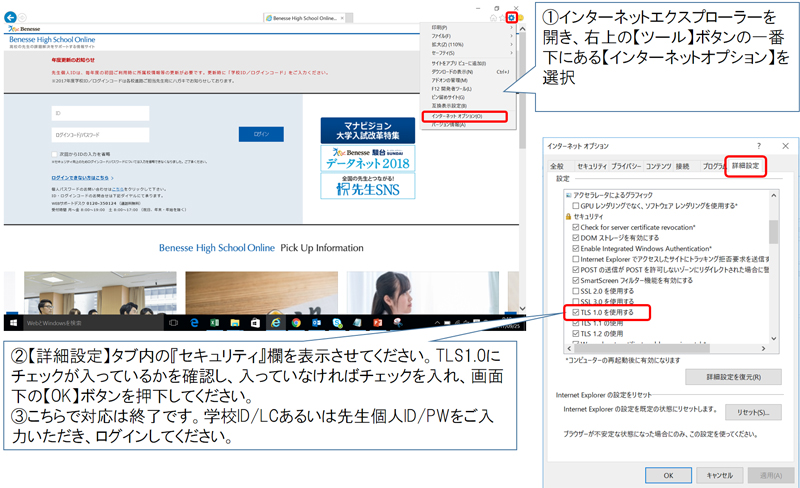
Task: Click the リセット(S)... button
Action: [x=753, y=412]
